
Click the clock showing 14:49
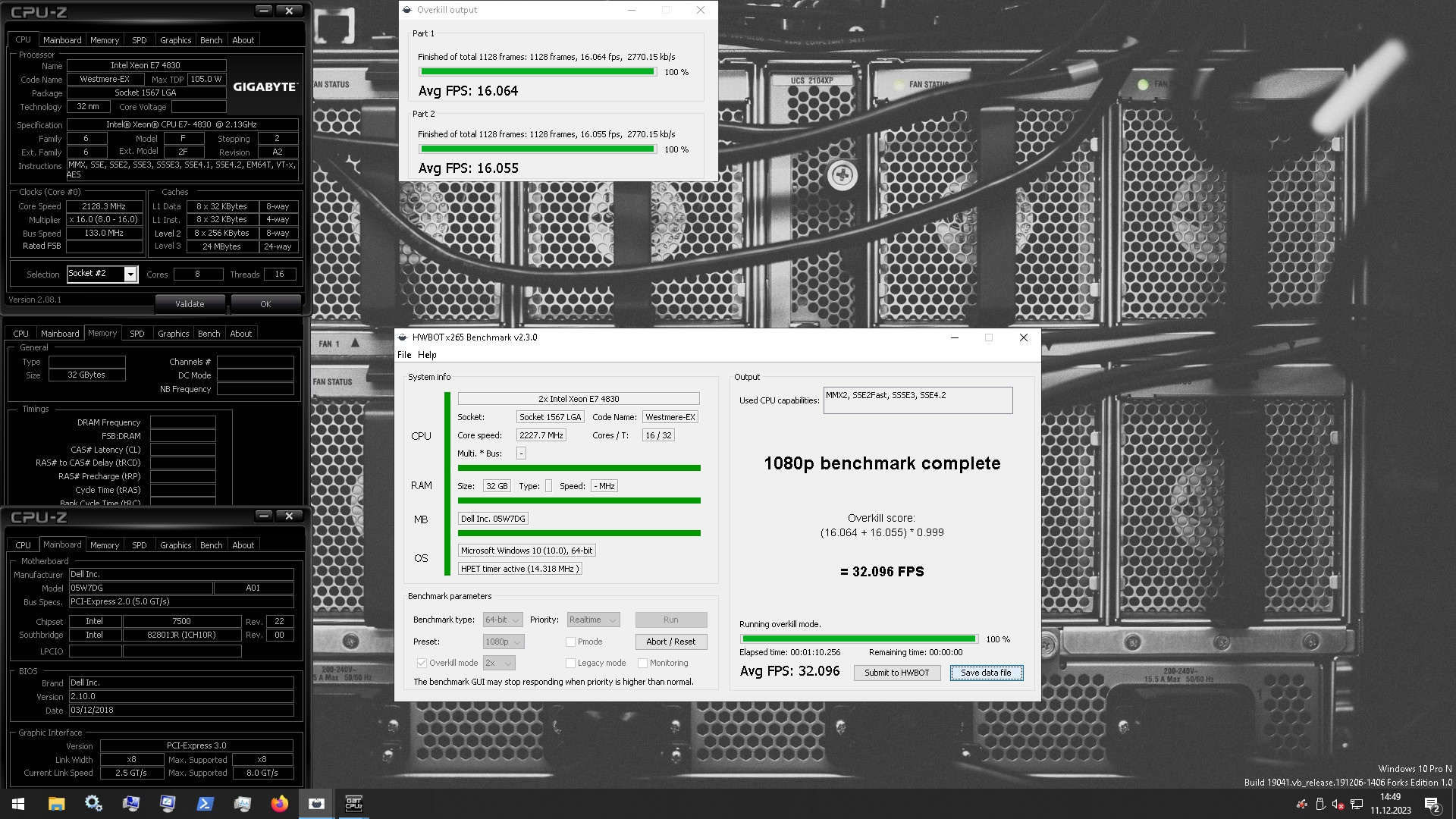coord(1391,797)
